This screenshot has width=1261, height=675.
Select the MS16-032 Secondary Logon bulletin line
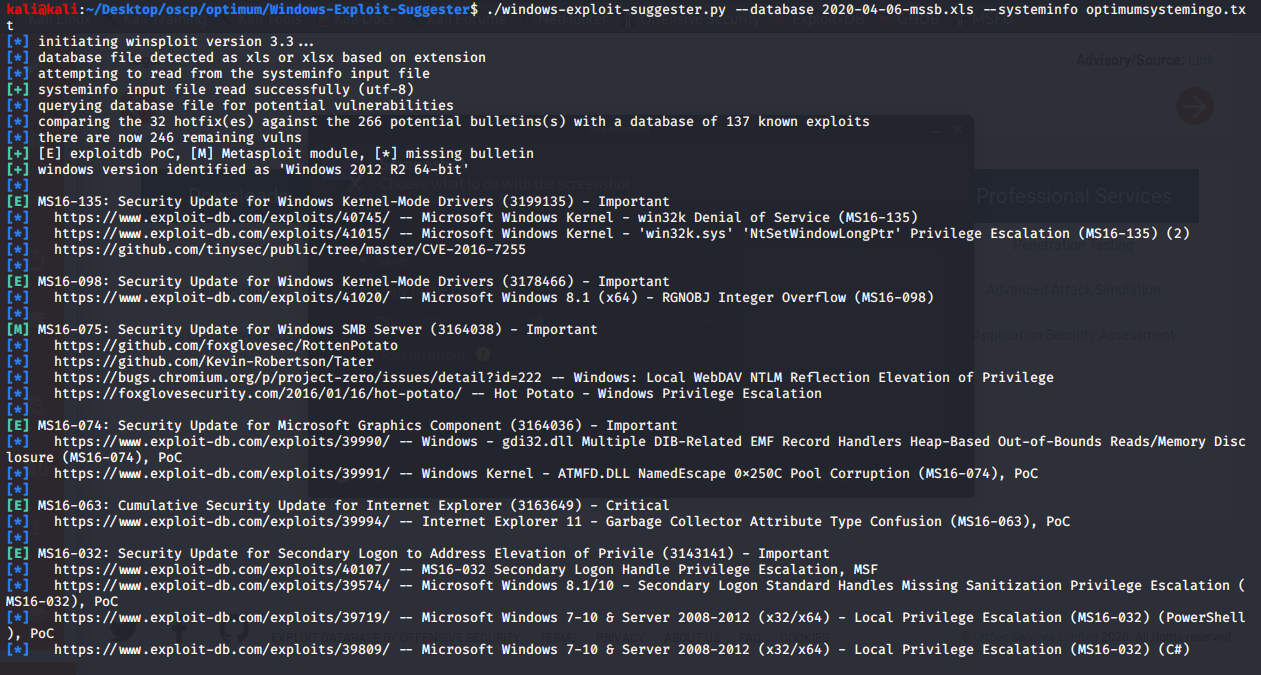pyautogui.click(x=434, y=553)
